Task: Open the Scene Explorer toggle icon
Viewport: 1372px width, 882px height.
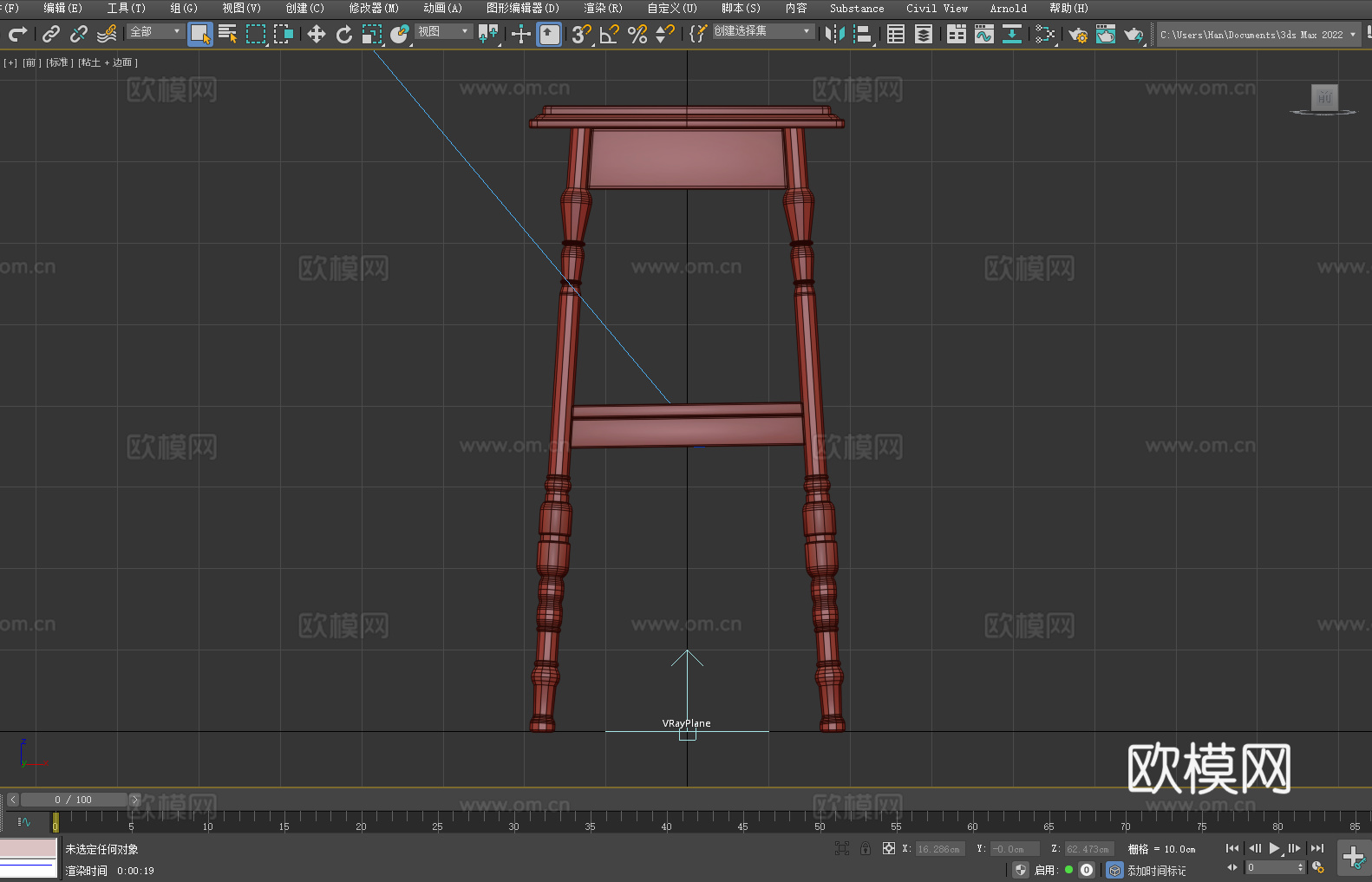Action: pyautogui.click(x=896, y=34)
